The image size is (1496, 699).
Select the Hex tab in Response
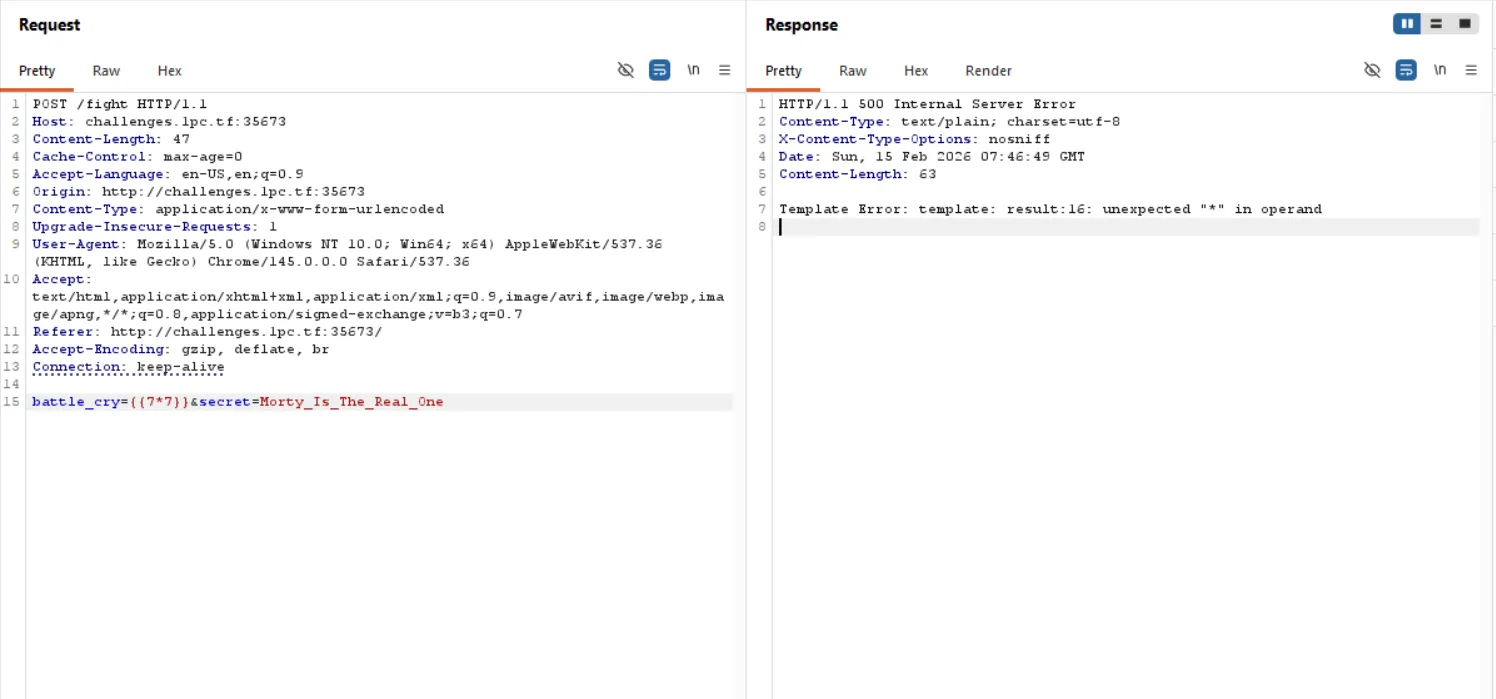(916, 71)
